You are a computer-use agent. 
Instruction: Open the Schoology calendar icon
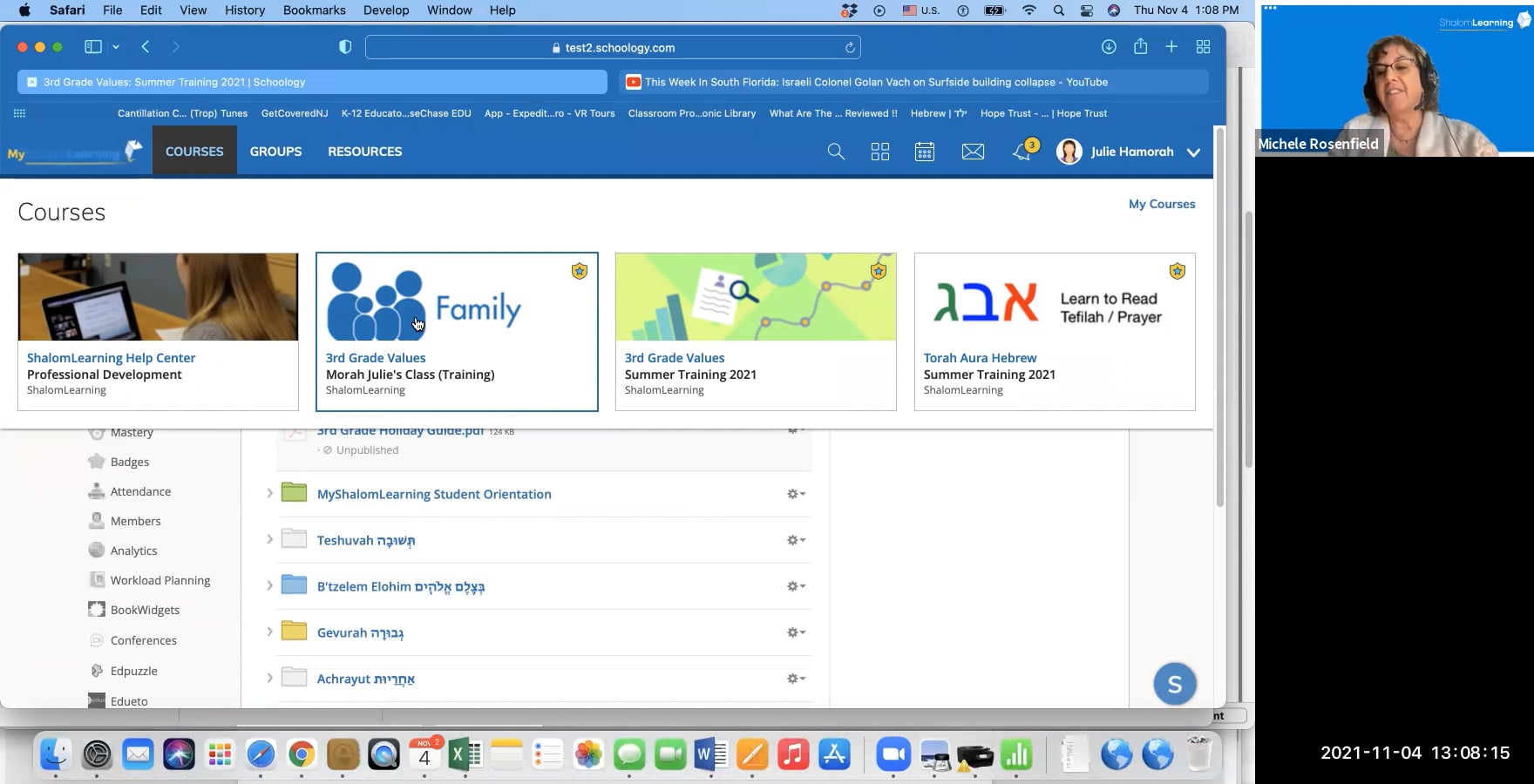[x=925, y=152]
